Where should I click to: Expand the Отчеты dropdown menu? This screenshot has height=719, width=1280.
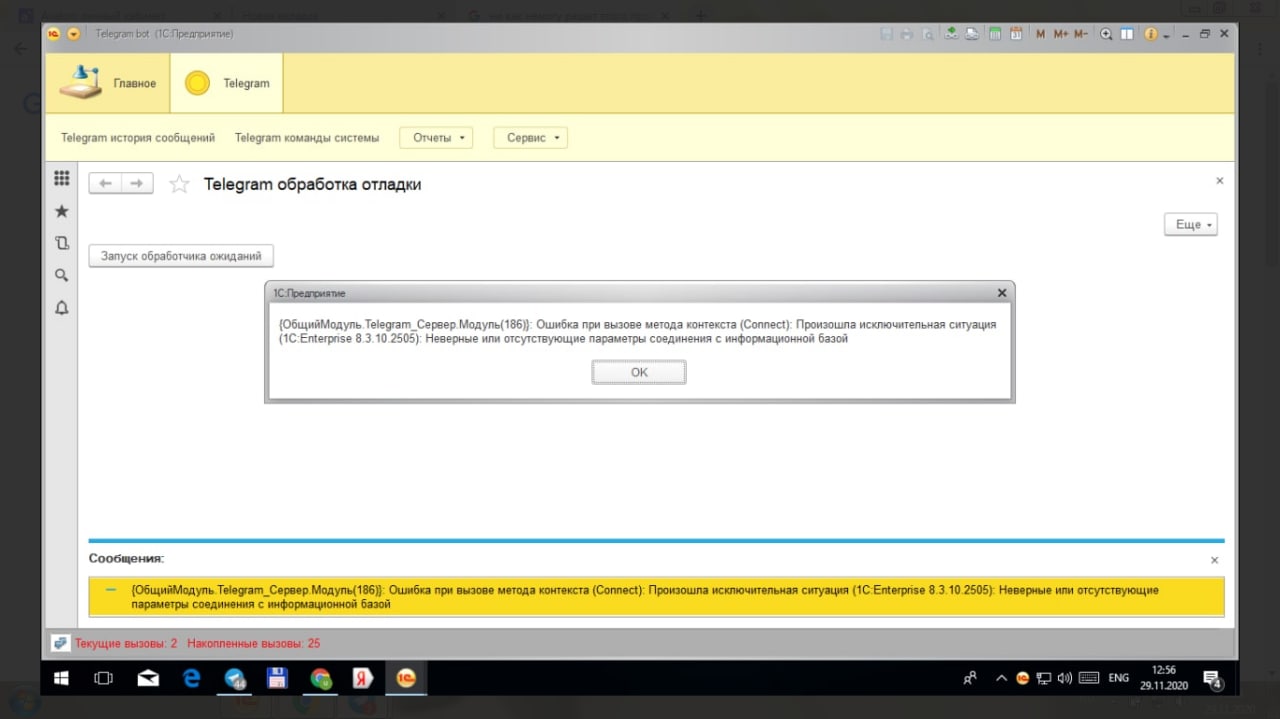(x=436, y=138)
